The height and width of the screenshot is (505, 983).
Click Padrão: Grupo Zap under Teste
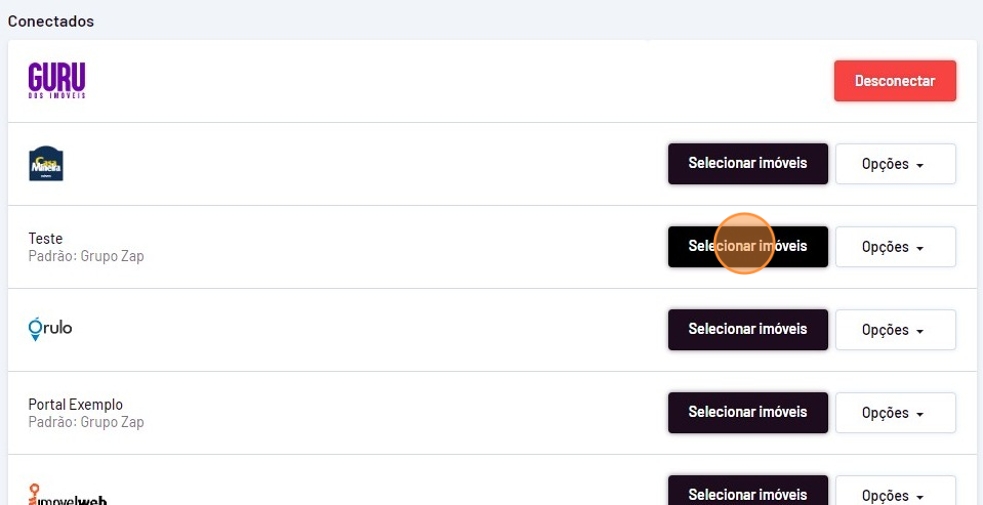click(x=86, y=256)
